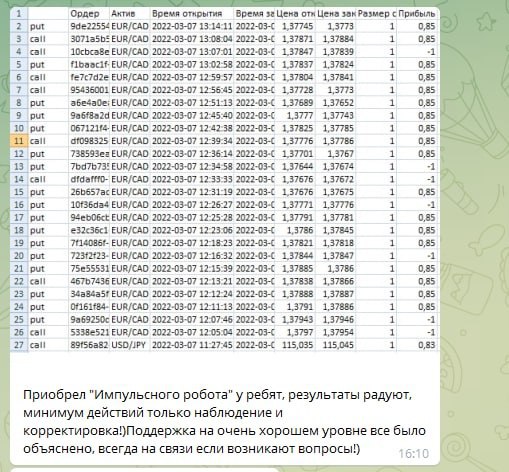509x472 pixels.
Task: Click closing price 1,37954 in row 26
Action: point(336,332)
